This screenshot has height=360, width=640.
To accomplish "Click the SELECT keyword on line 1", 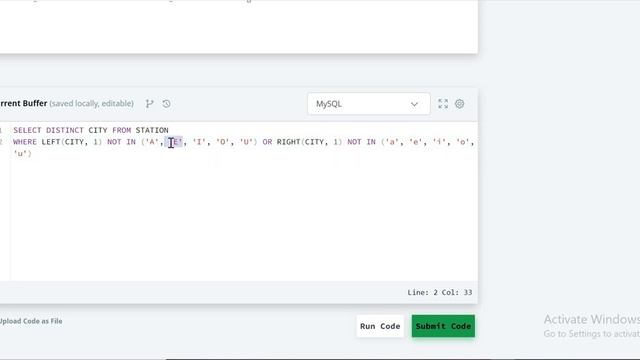I will click(27, 130).
